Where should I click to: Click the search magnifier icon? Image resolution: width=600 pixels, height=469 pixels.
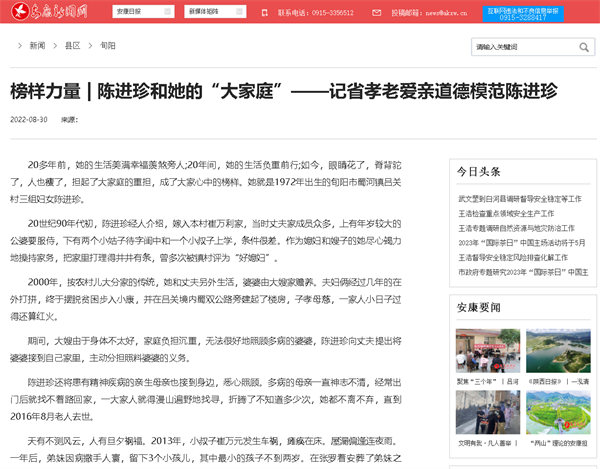(575, 46)
